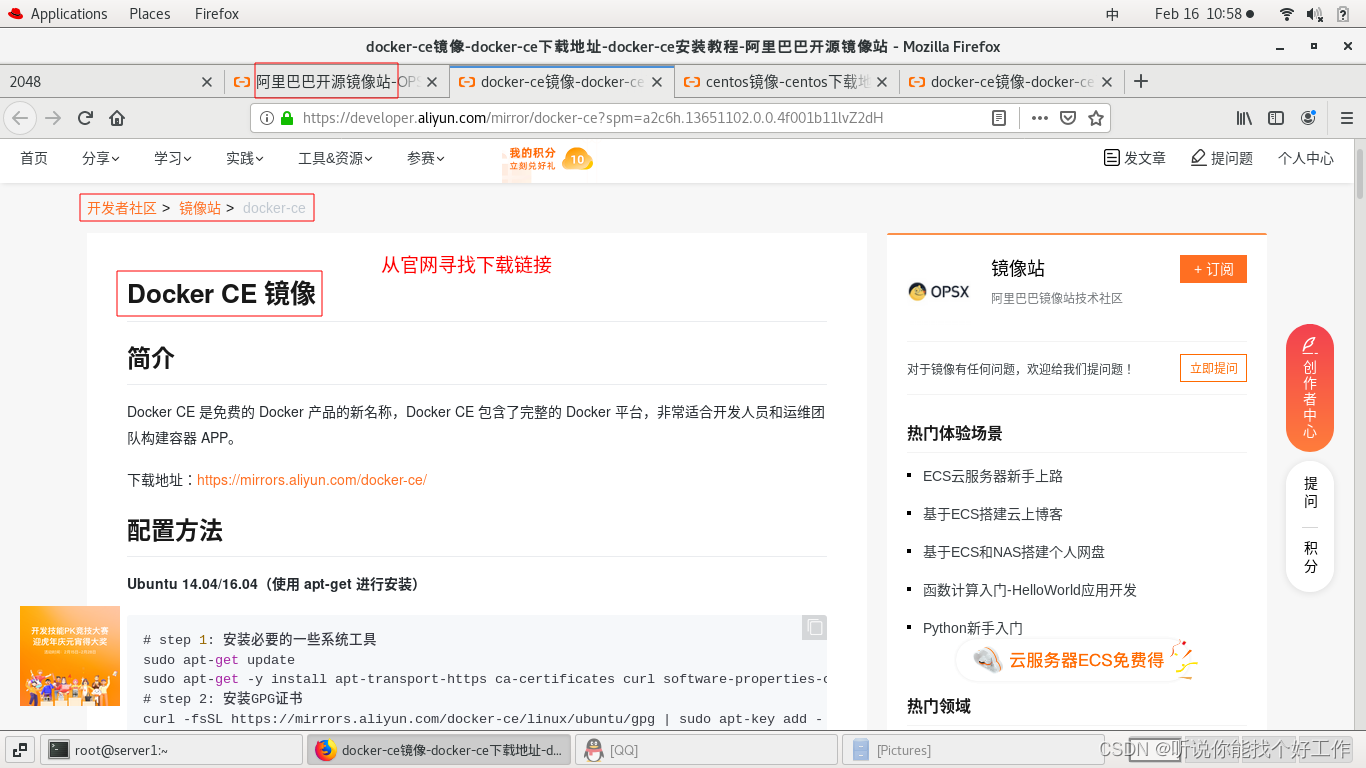Click the 积分 floating button
The width and height of the screenshot is (1366, 768).
pos(1310,557)
